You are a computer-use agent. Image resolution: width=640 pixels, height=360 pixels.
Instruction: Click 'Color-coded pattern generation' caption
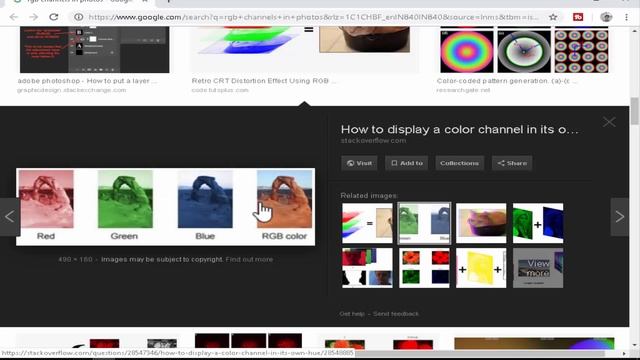507,81
